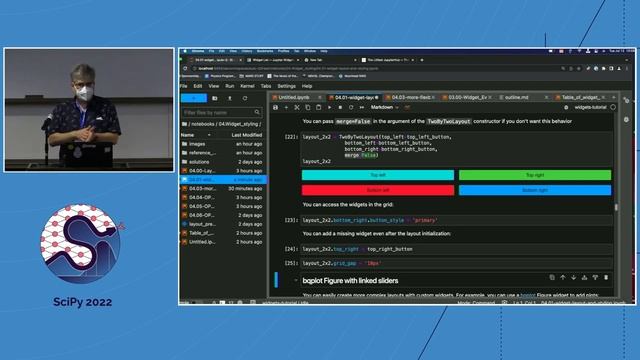The width and height of the screenshot is (640, 360).
Task: Open the File menu in JupyterLab
Action: [x=184, y=86]
